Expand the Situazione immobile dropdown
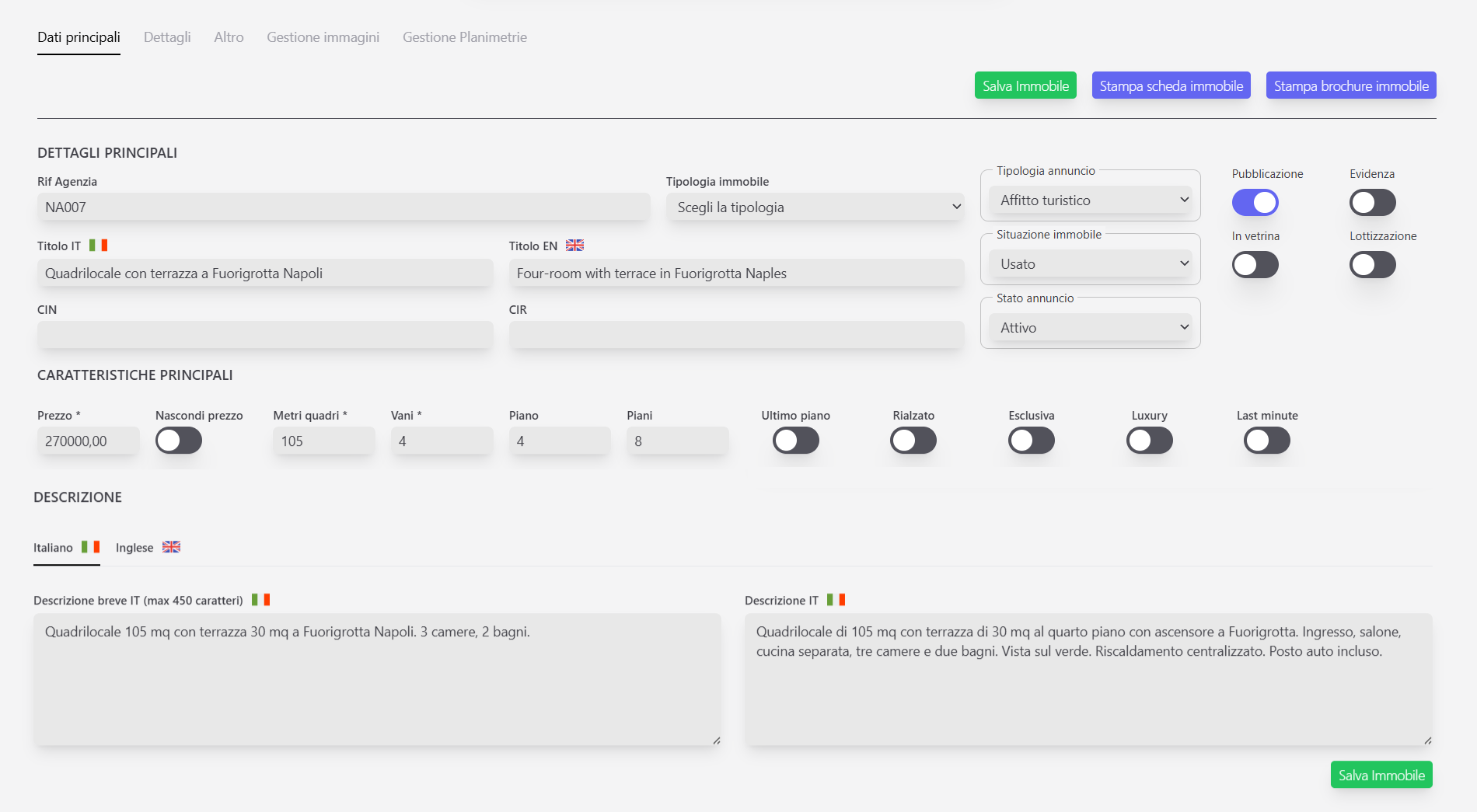This screenshot has height=812, width=1477. pos(1091,264)
